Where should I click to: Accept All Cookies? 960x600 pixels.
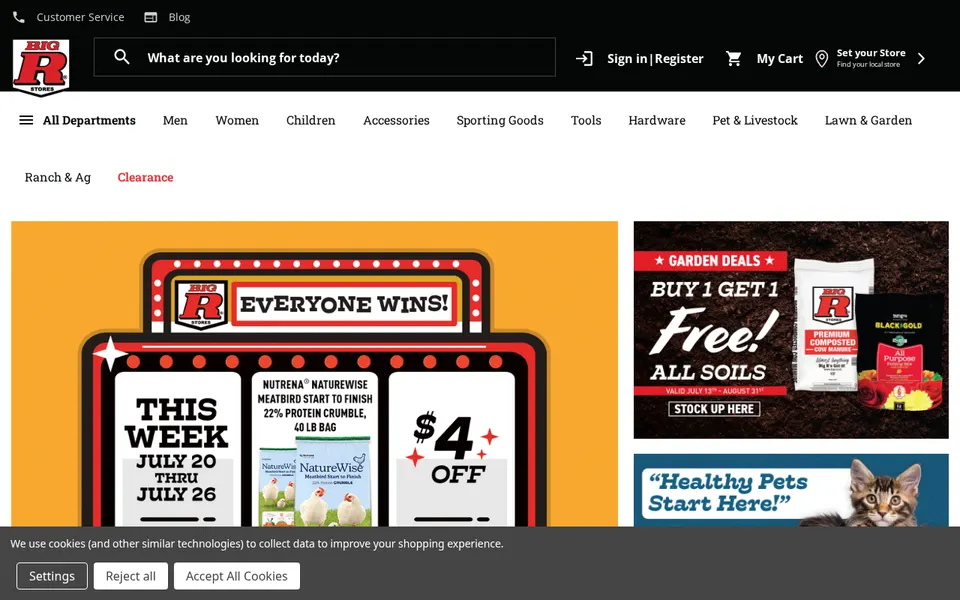pos(236,576)
